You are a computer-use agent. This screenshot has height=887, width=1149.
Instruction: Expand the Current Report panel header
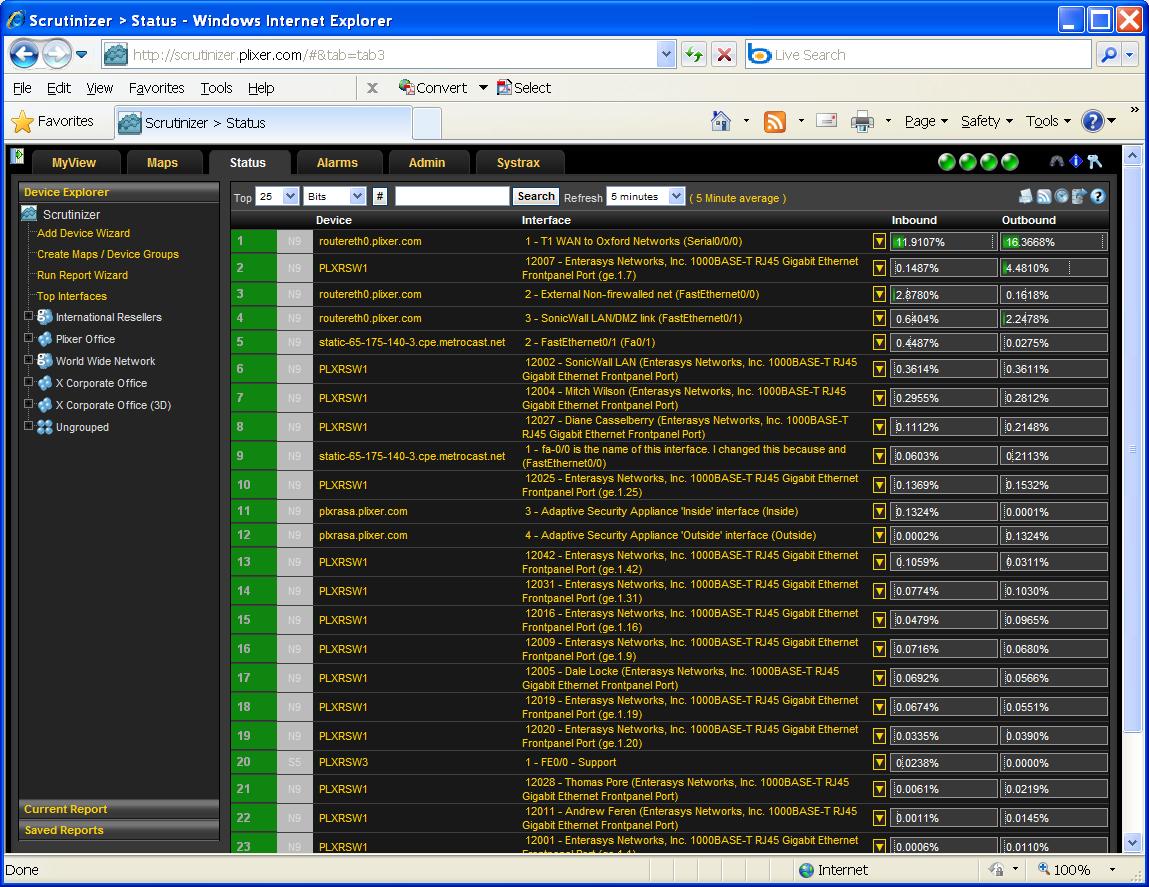coord(119,809)
